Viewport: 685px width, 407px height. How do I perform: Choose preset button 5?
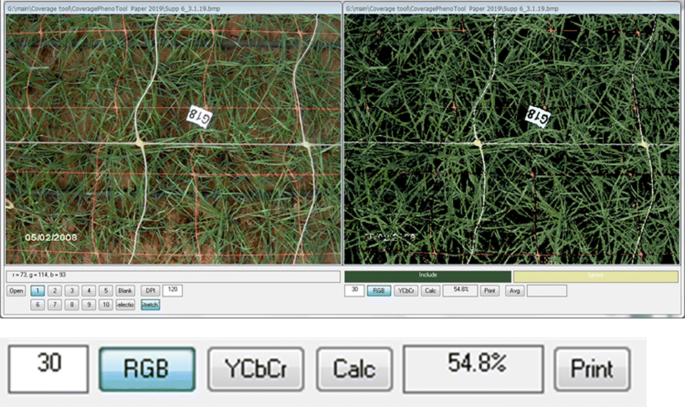click(x=106, y=291)
